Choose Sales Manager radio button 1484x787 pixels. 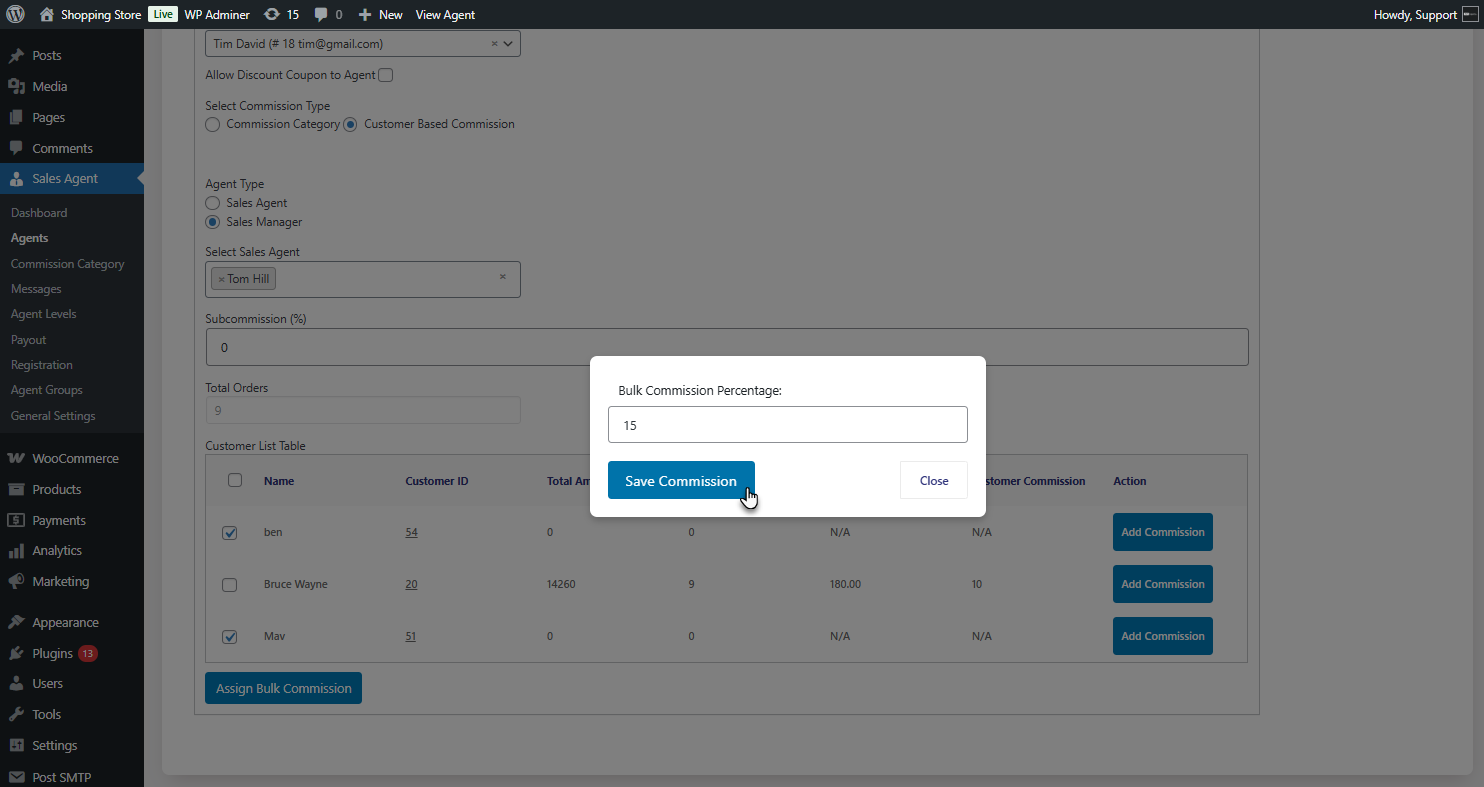[212, 222]
